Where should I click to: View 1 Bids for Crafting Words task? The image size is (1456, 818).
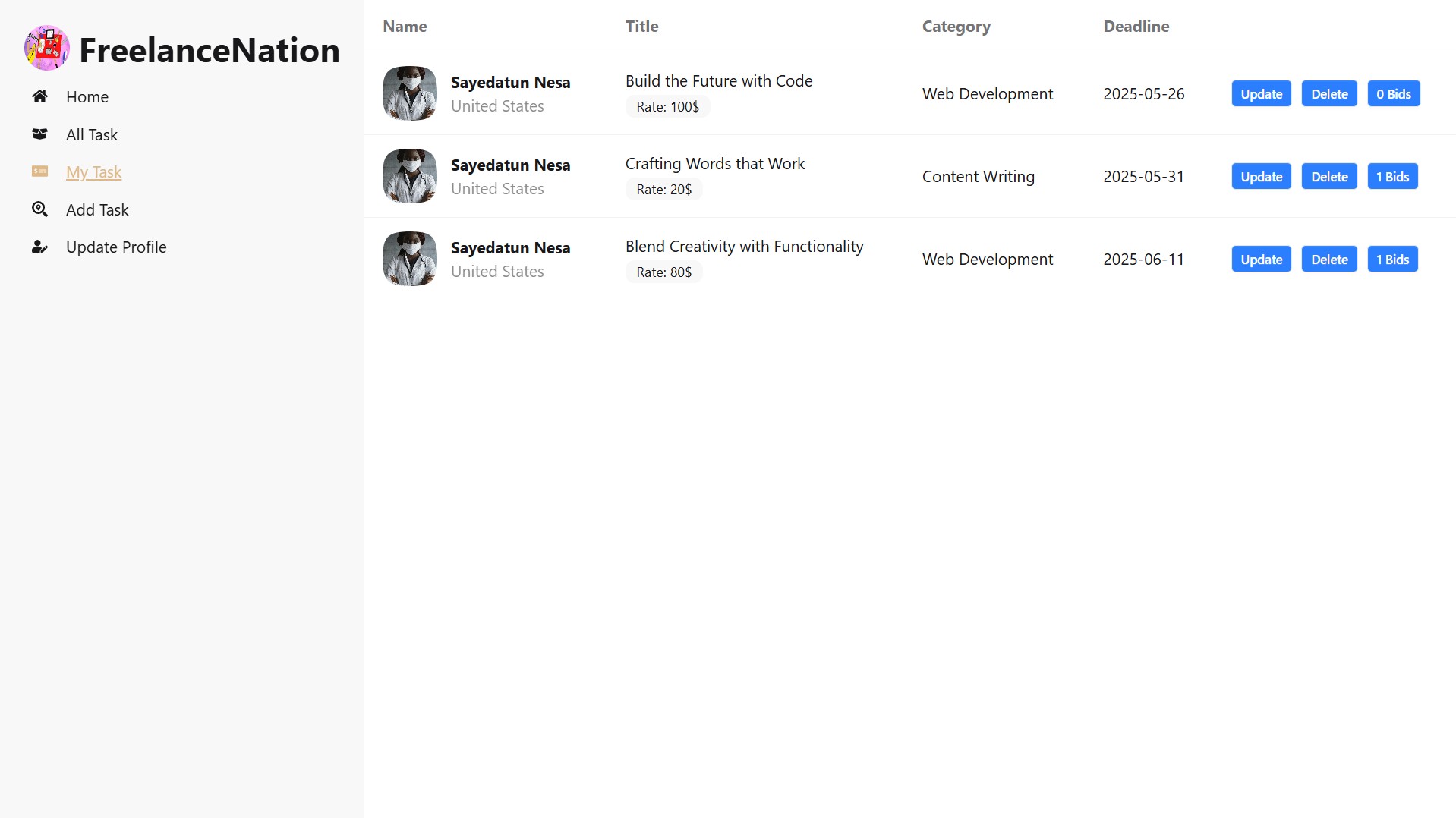point(1392,177)
